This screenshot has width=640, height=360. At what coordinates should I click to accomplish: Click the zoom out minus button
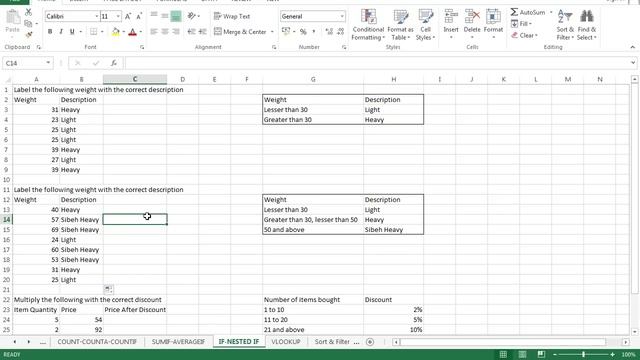pyautogui.click(x=554, y=354)
